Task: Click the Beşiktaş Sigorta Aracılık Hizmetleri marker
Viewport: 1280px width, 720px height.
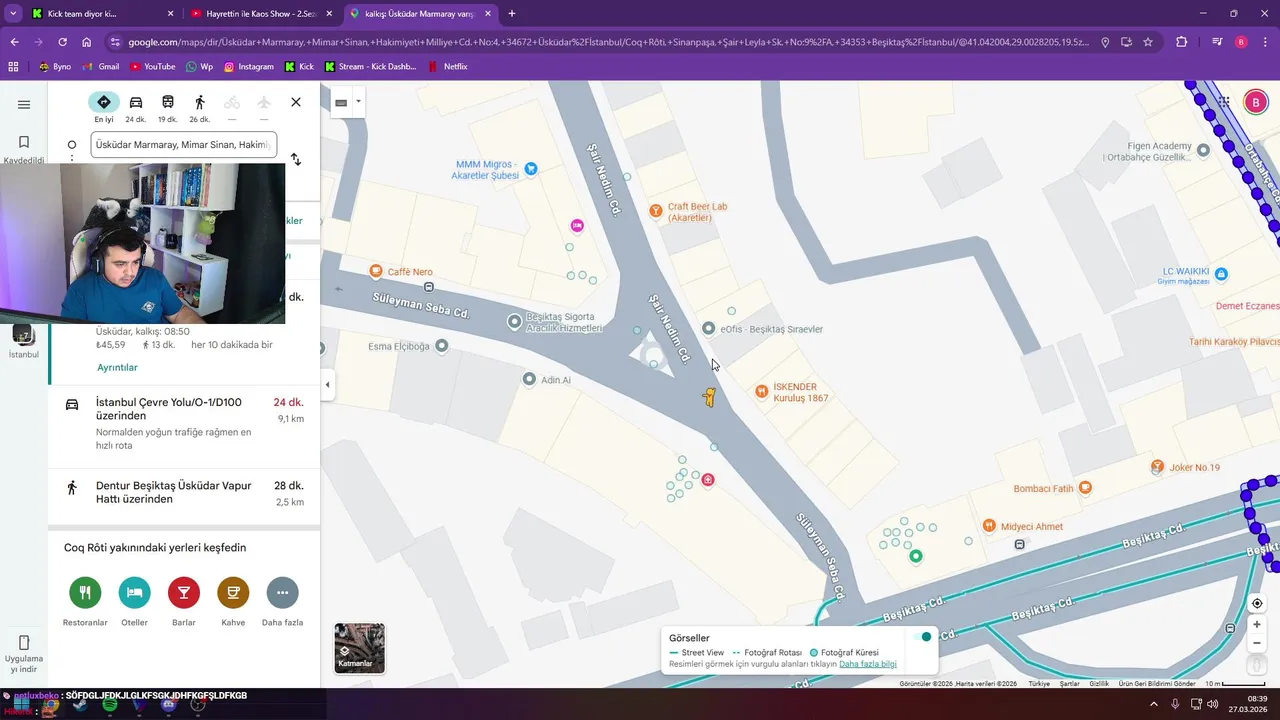Action: (514, 321)
